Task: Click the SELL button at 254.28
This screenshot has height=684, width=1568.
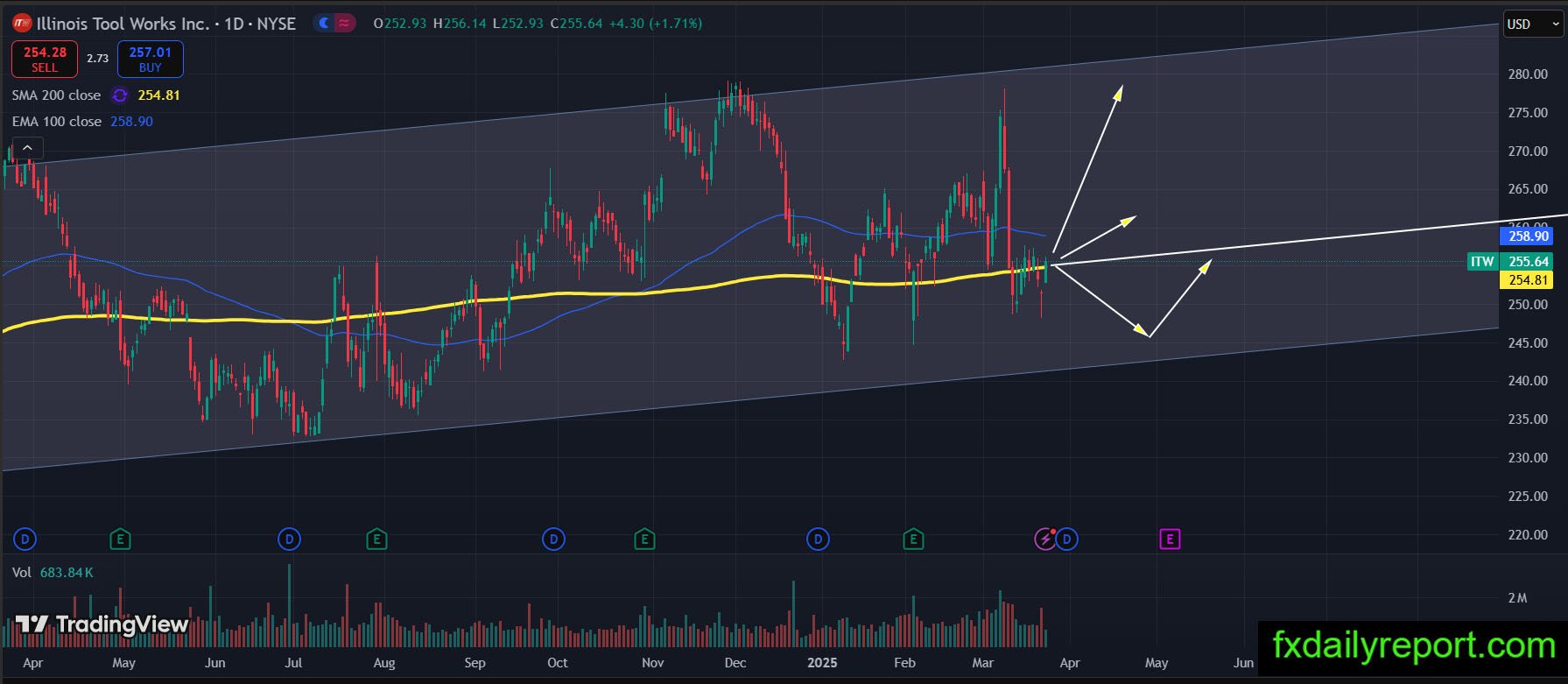Action: (x=45, y=59)
